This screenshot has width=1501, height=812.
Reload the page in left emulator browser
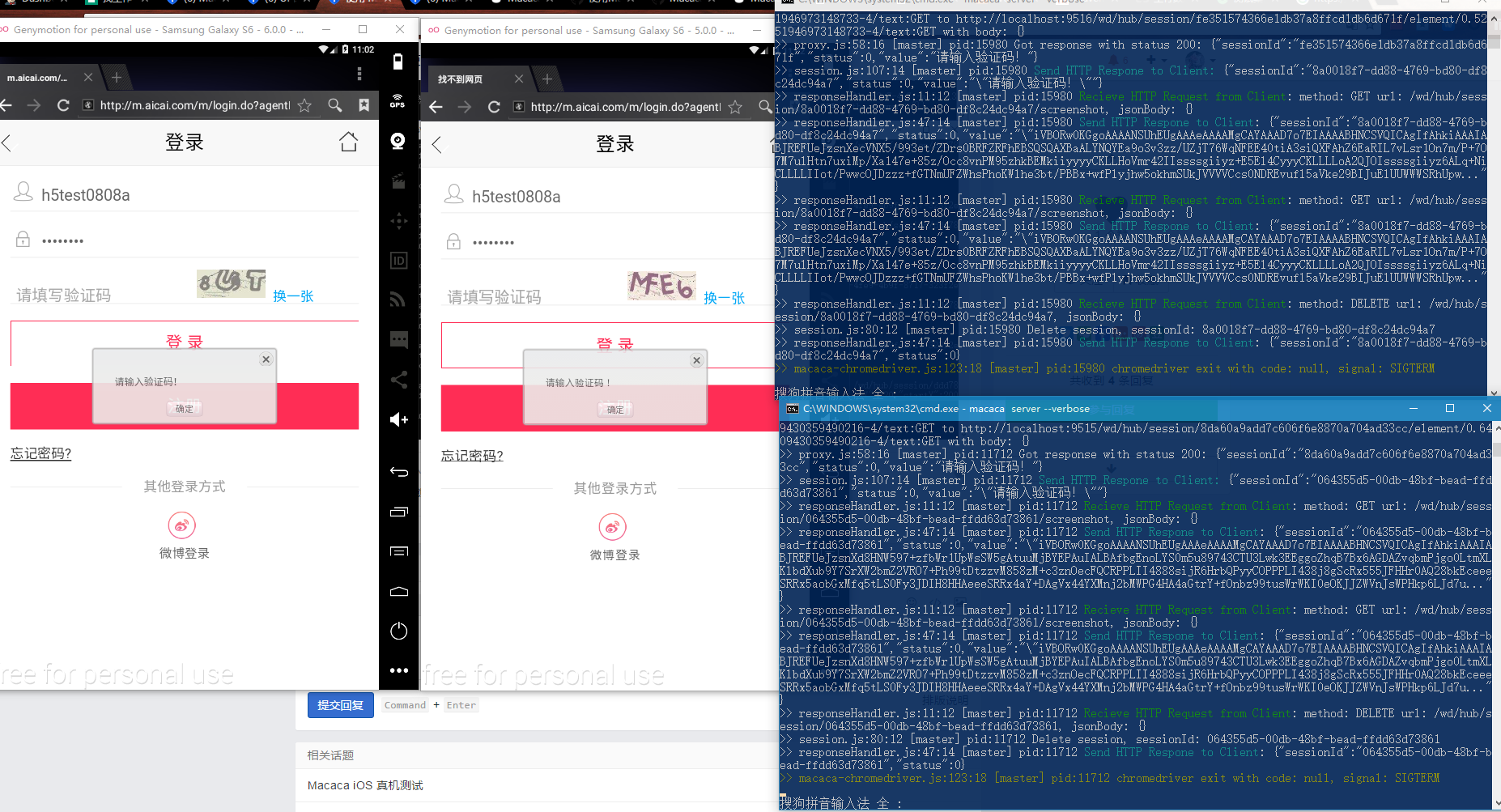point(63,105)
